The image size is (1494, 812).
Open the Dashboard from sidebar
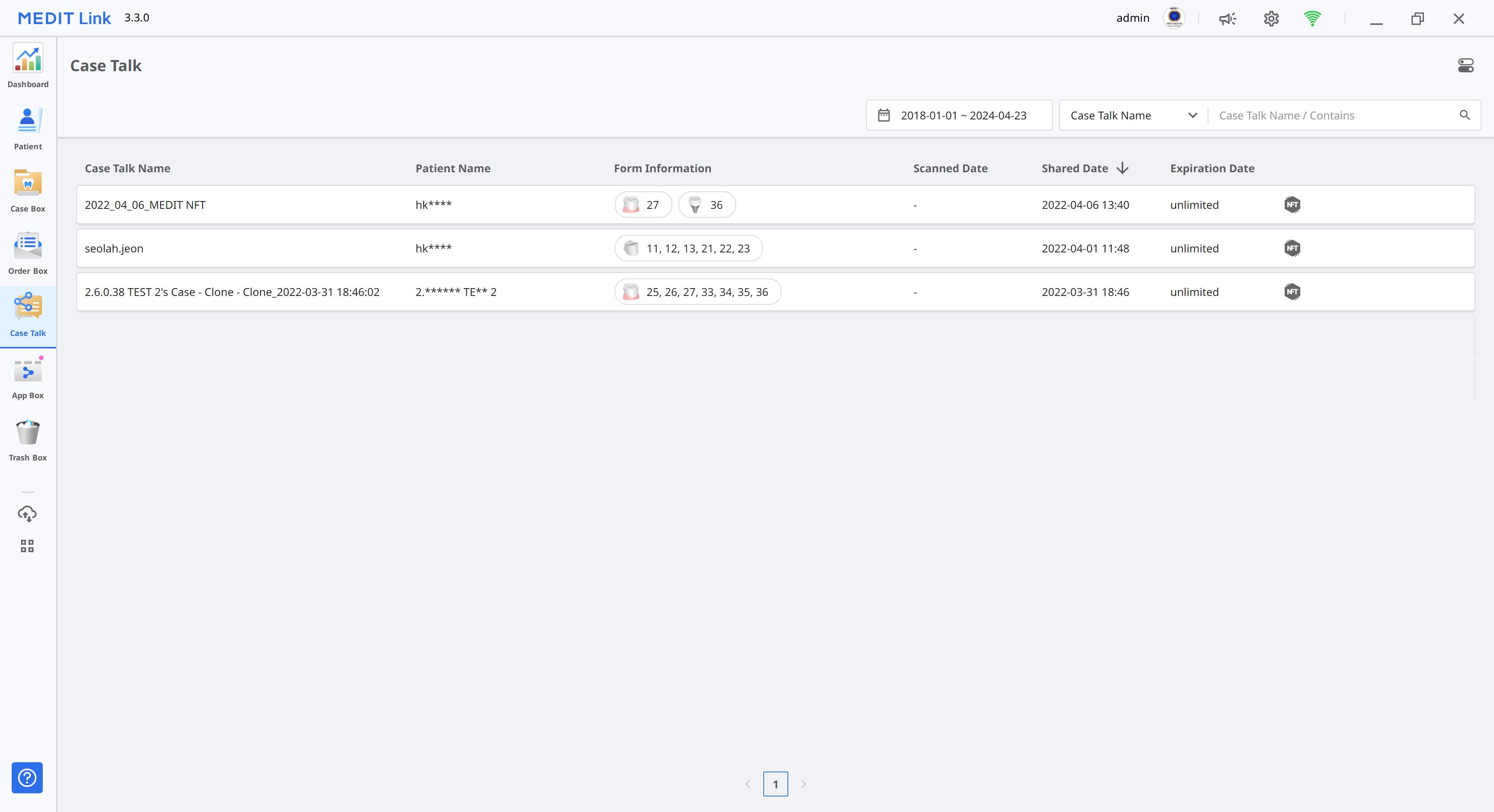coord(28,65)
